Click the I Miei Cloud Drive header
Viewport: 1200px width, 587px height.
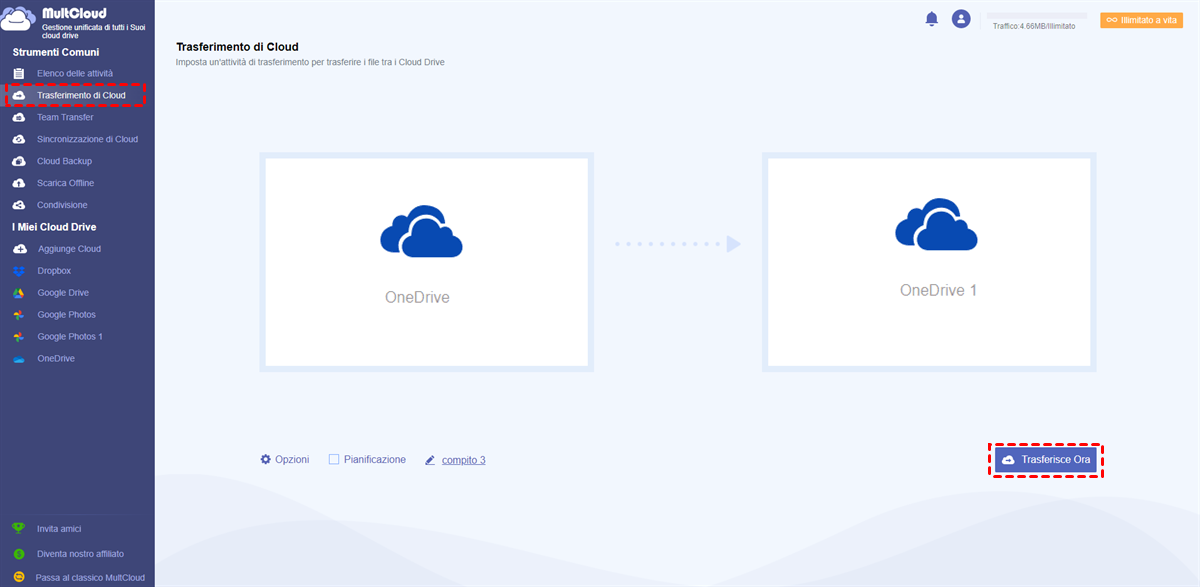click(x=54, y=227)
